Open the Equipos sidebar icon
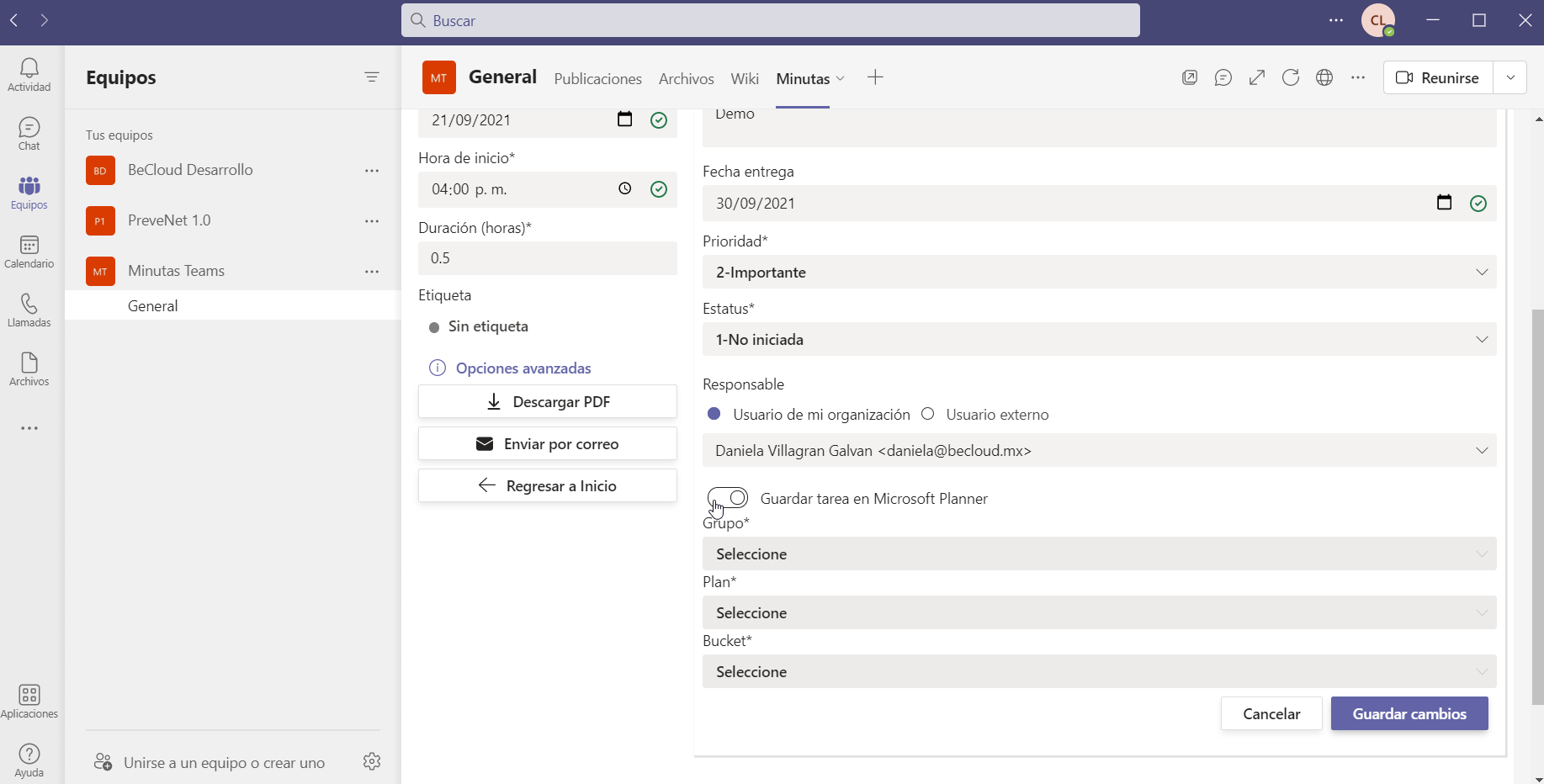The image size is (1544, 784). point(29,193)
